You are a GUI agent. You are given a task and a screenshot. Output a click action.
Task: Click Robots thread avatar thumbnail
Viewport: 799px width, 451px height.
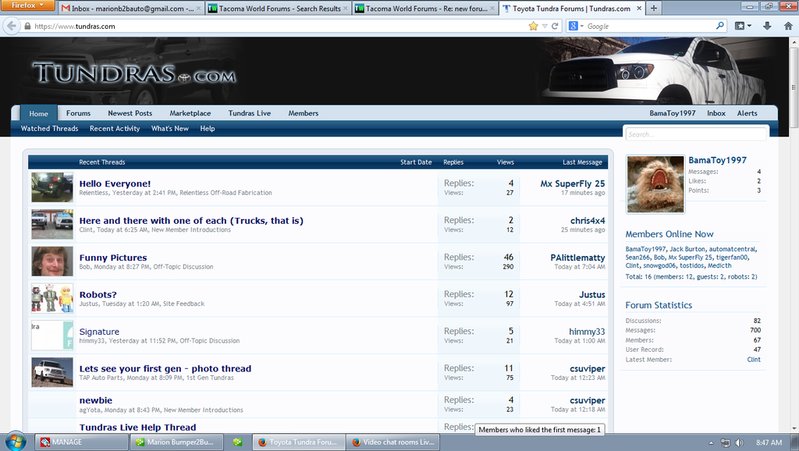52,299
